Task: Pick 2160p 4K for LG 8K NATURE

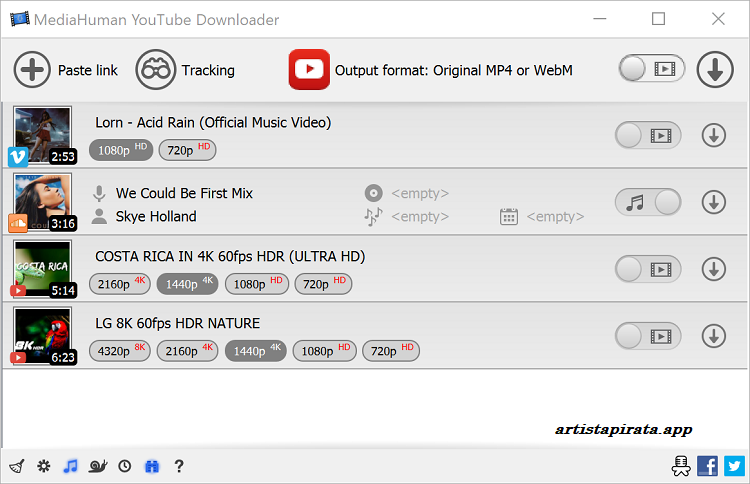Action: point(188,351)
